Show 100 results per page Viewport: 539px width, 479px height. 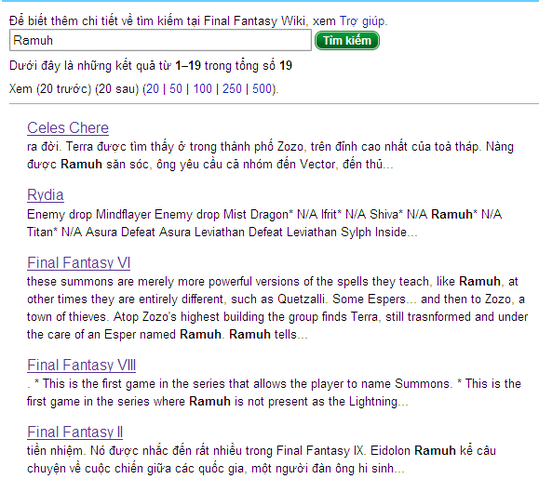tap(202, 89)
